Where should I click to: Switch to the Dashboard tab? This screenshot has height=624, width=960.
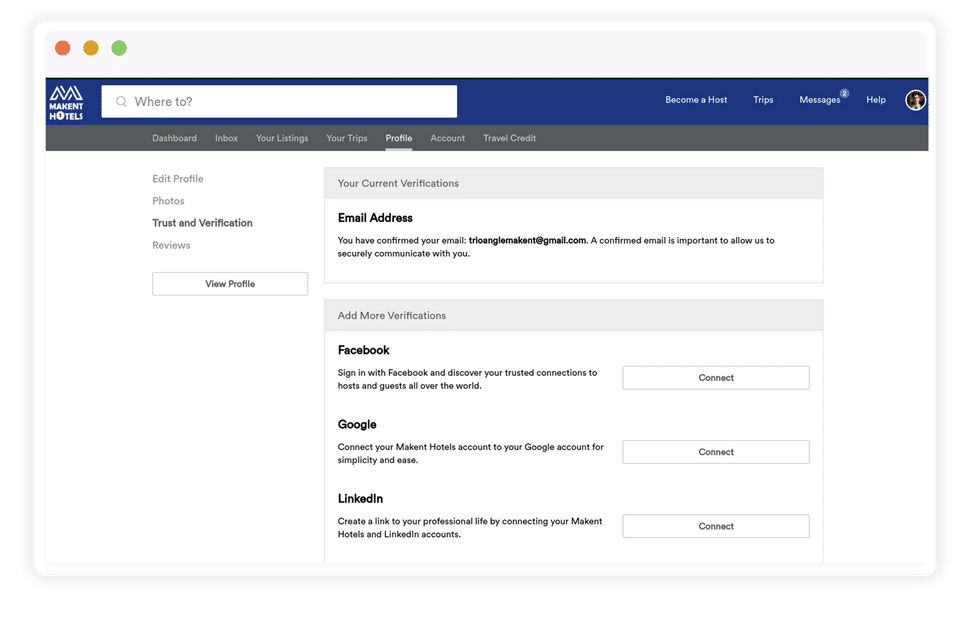tap(174, 138)
